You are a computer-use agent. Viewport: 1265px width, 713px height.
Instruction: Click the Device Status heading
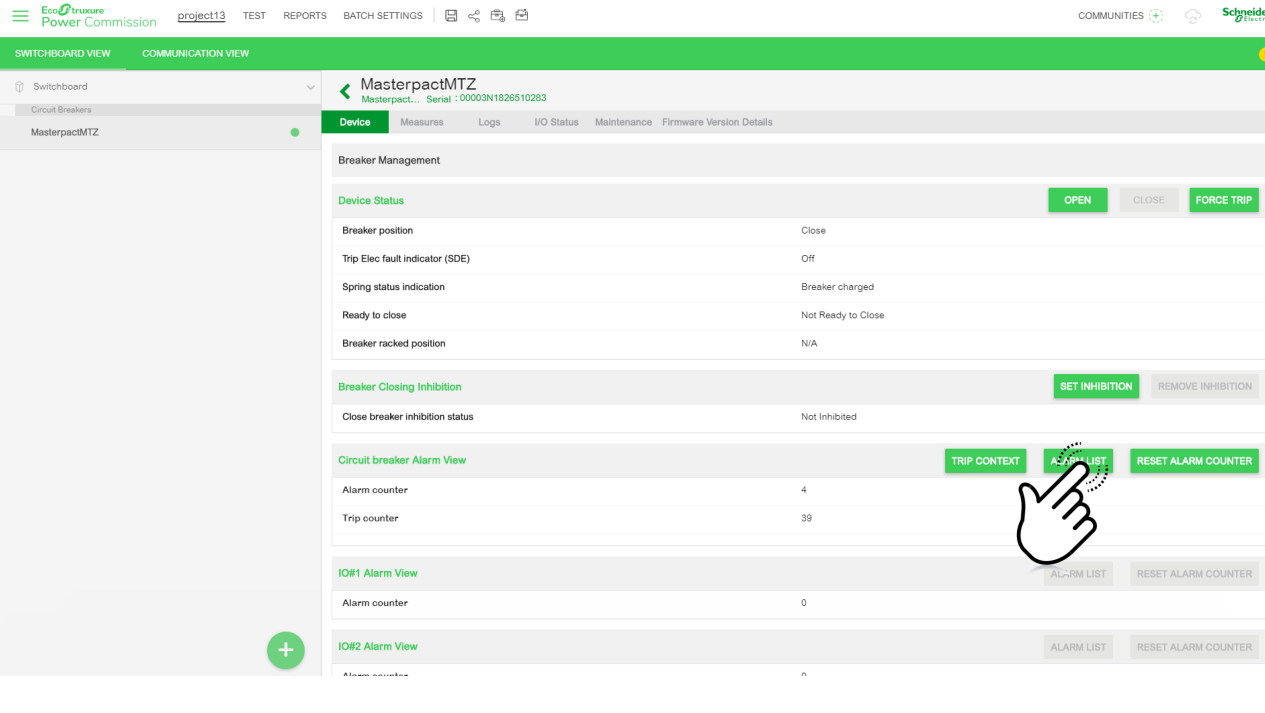(x=371, y=200)
